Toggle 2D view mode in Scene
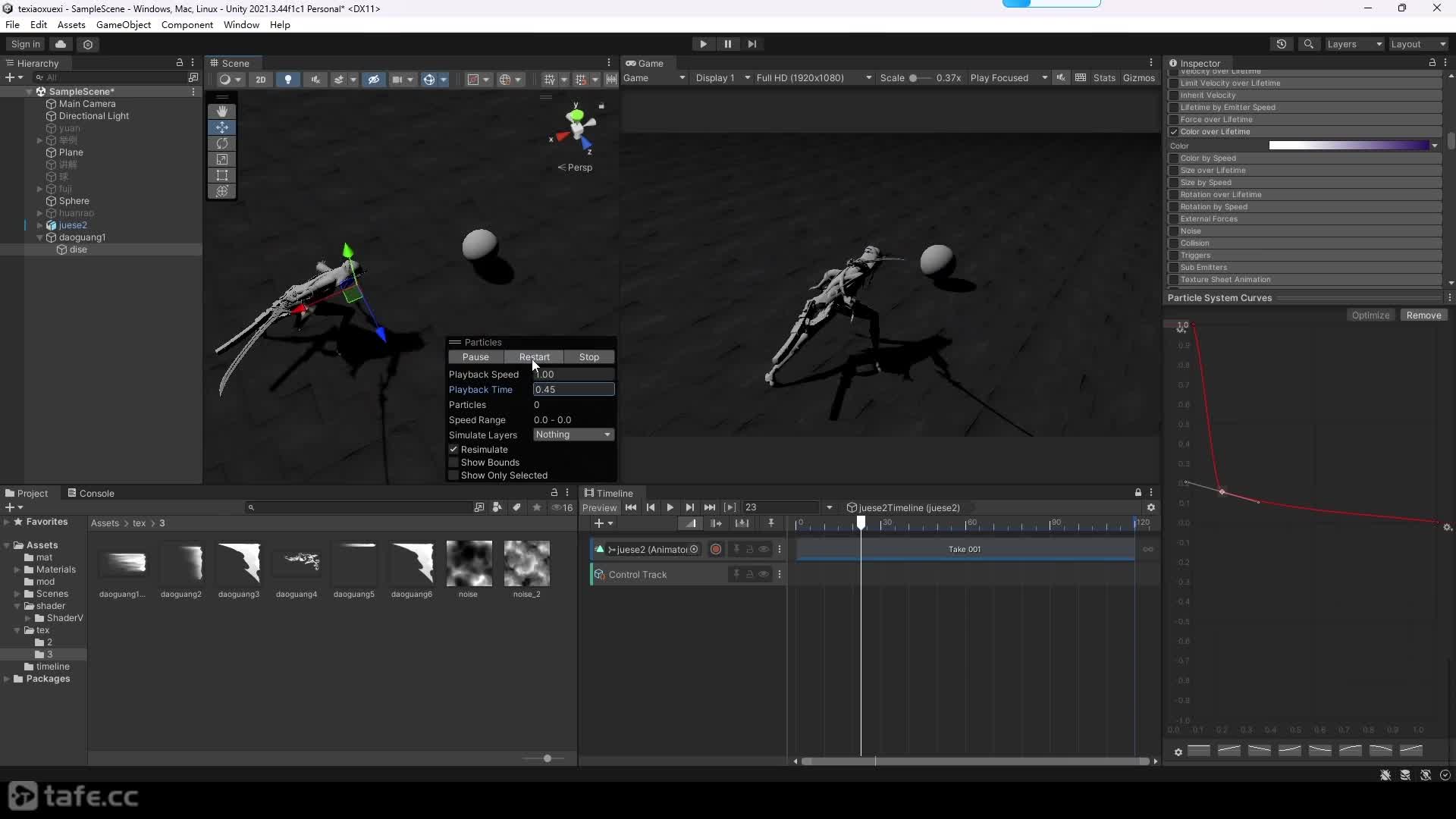Screen dimensions: 1456x819 click(x=260, y=79)
